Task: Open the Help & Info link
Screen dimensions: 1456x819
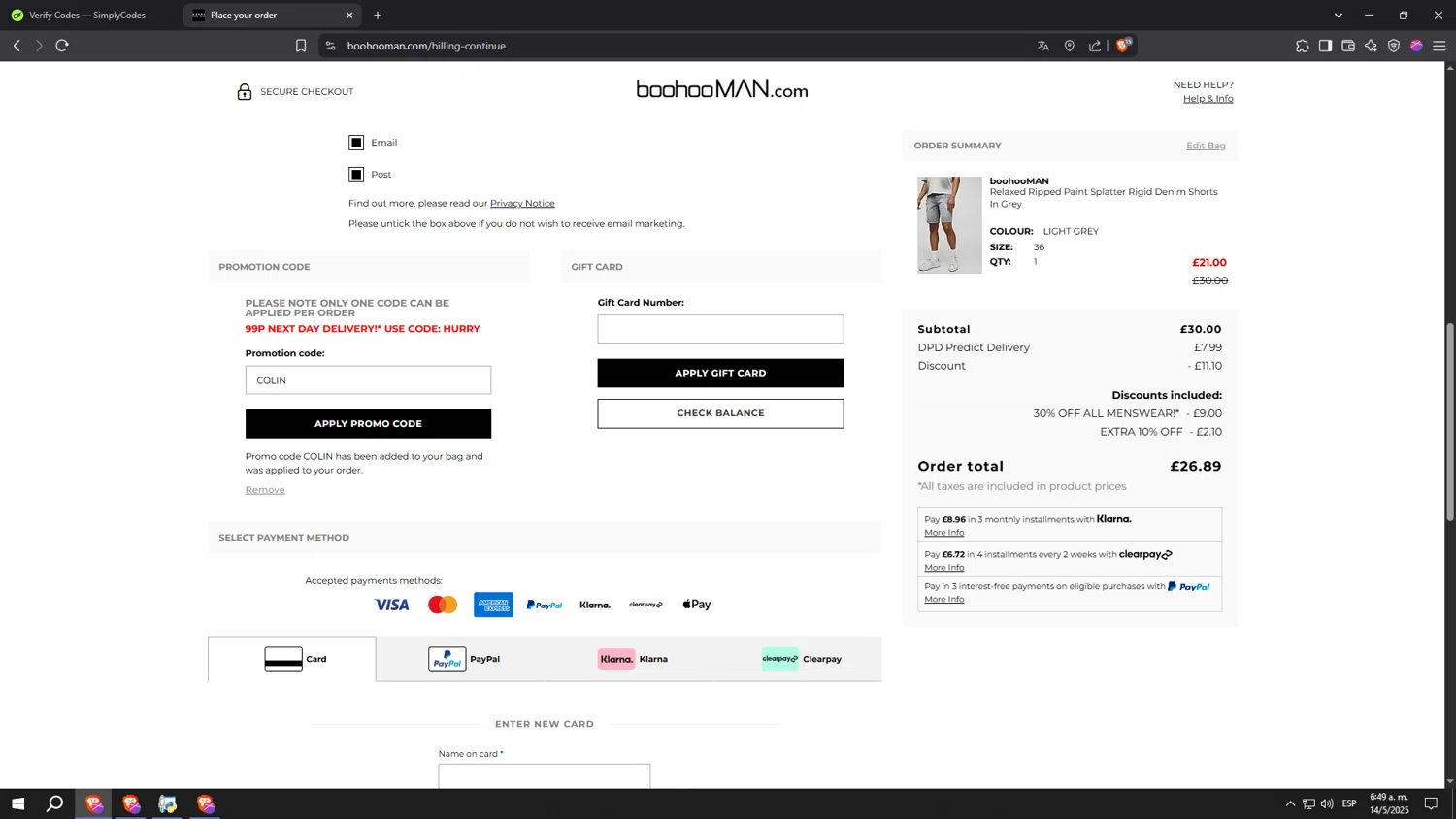Action: (1208, 99)
